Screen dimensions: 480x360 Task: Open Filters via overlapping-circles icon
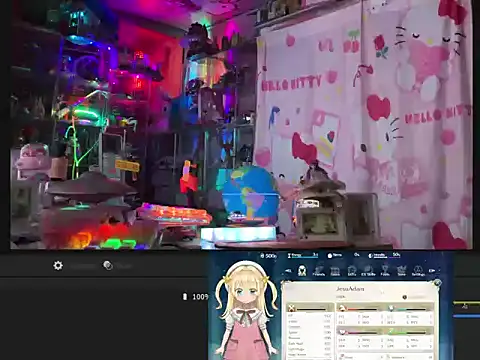[108, 266]
